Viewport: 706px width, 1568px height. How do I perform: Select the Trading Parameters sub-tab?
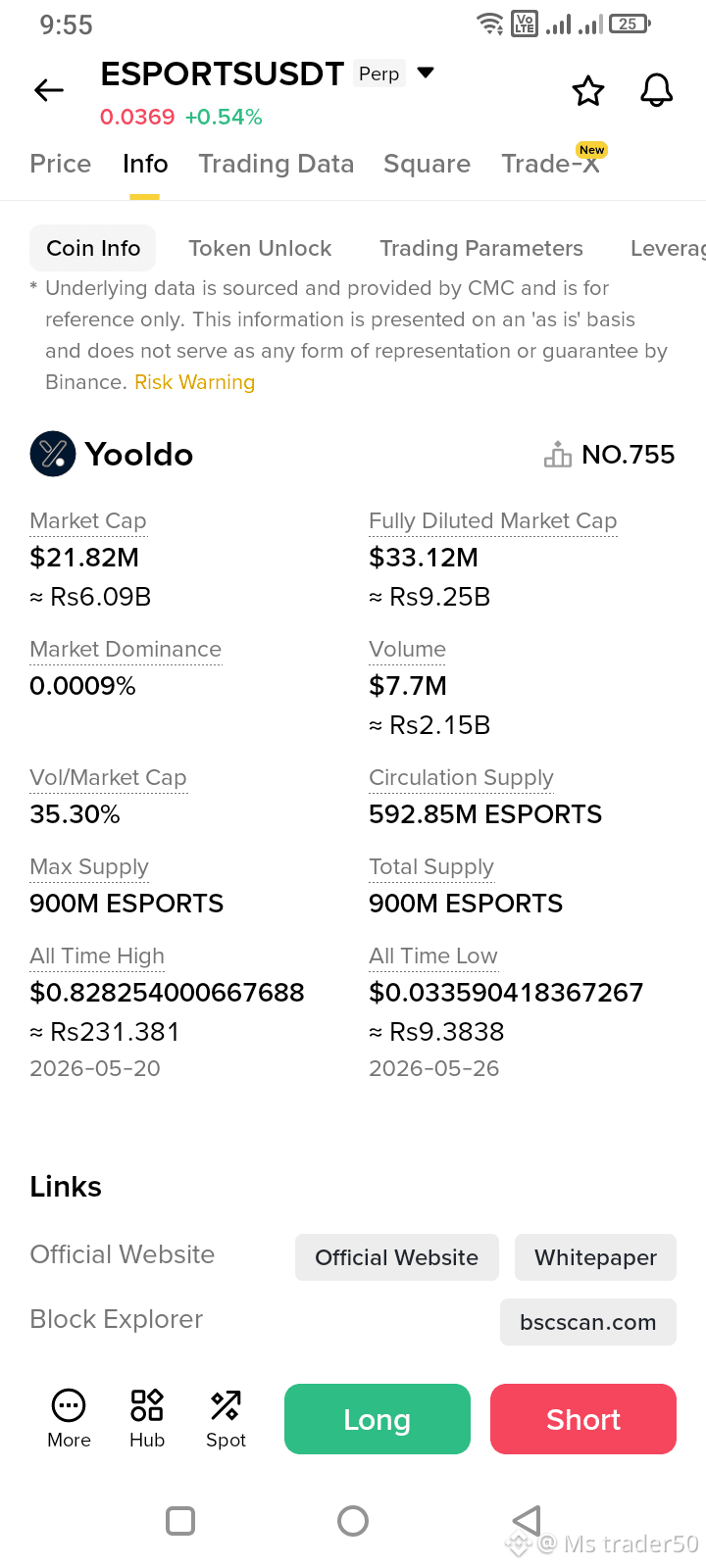pos(481,249)
